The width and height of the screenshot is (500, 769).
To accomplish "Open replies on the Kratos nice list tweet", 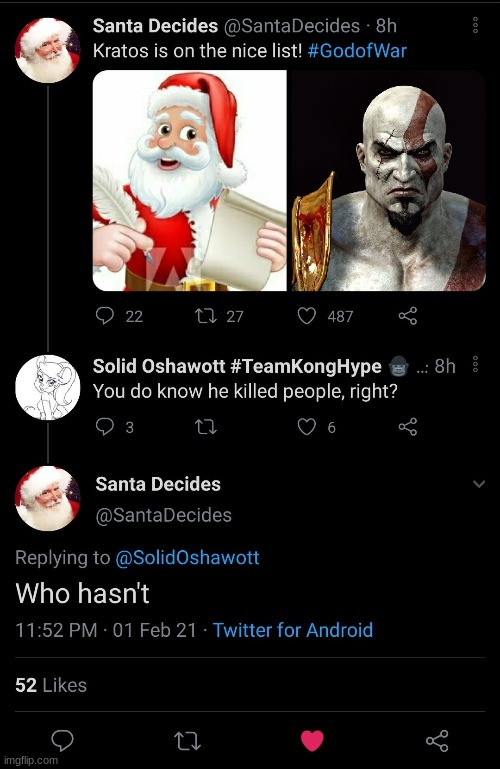I will (104, 316).
